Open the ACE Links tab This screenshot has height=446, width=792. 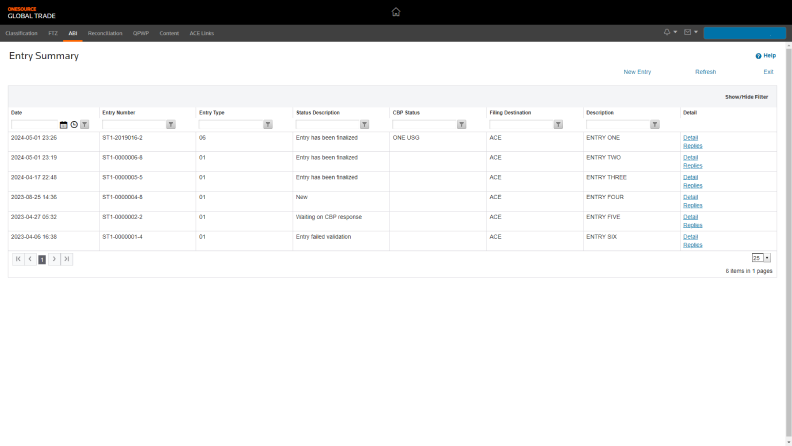tap(201, 33)
